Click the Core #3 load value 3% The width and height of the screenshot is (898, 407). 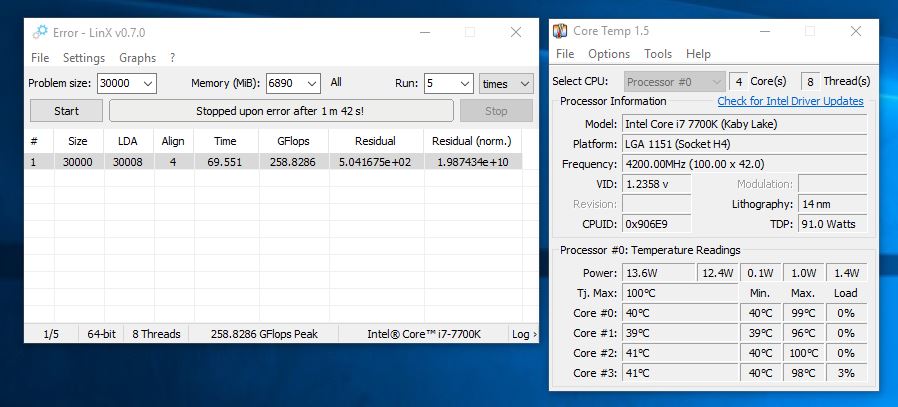point(846,373)
